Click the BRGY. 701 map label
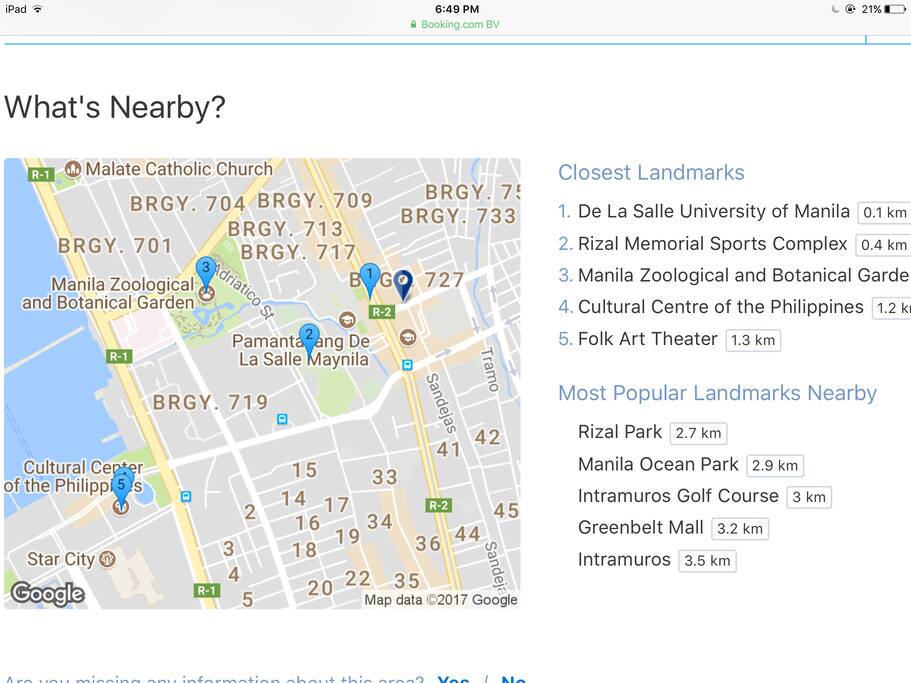 click(115, 246)
